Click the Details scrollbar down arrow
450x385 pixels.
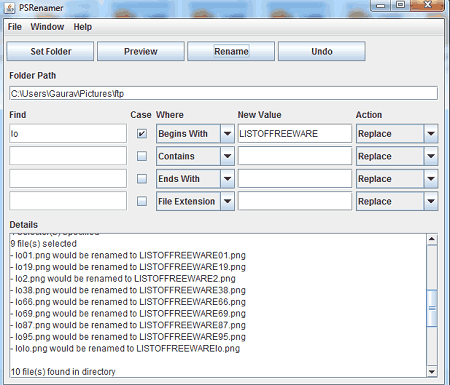[432, 372]
